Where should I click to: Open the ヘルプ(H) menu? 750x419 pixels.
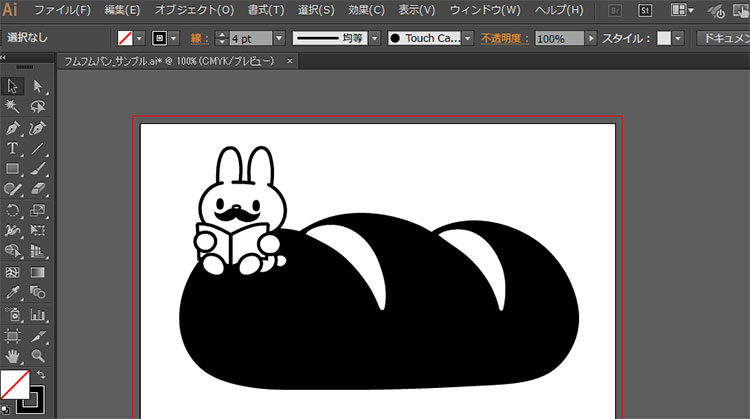pyautogui.click(x=559, y=10)
